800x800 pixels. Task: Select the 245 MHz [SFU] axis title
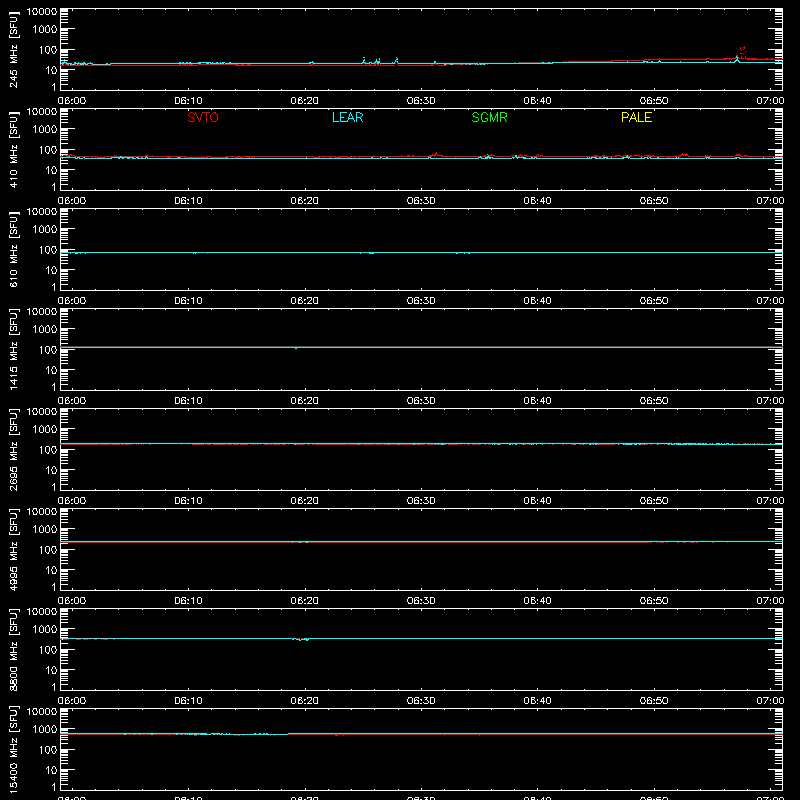tap(14, 50)
